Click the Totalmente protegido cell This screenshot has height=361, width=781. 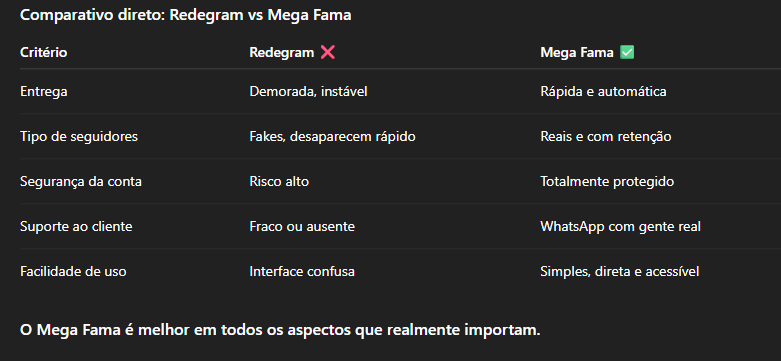tap(607, 181)
